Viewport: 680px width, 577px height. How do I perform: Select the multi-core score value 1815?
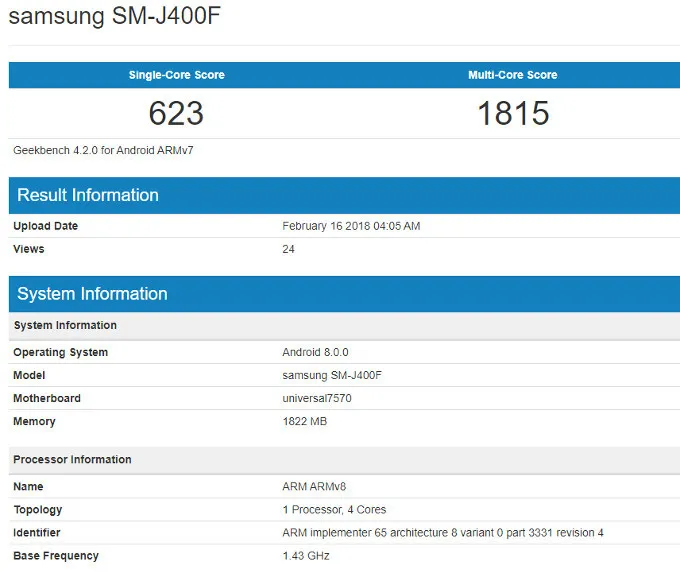tap(512, 113)
